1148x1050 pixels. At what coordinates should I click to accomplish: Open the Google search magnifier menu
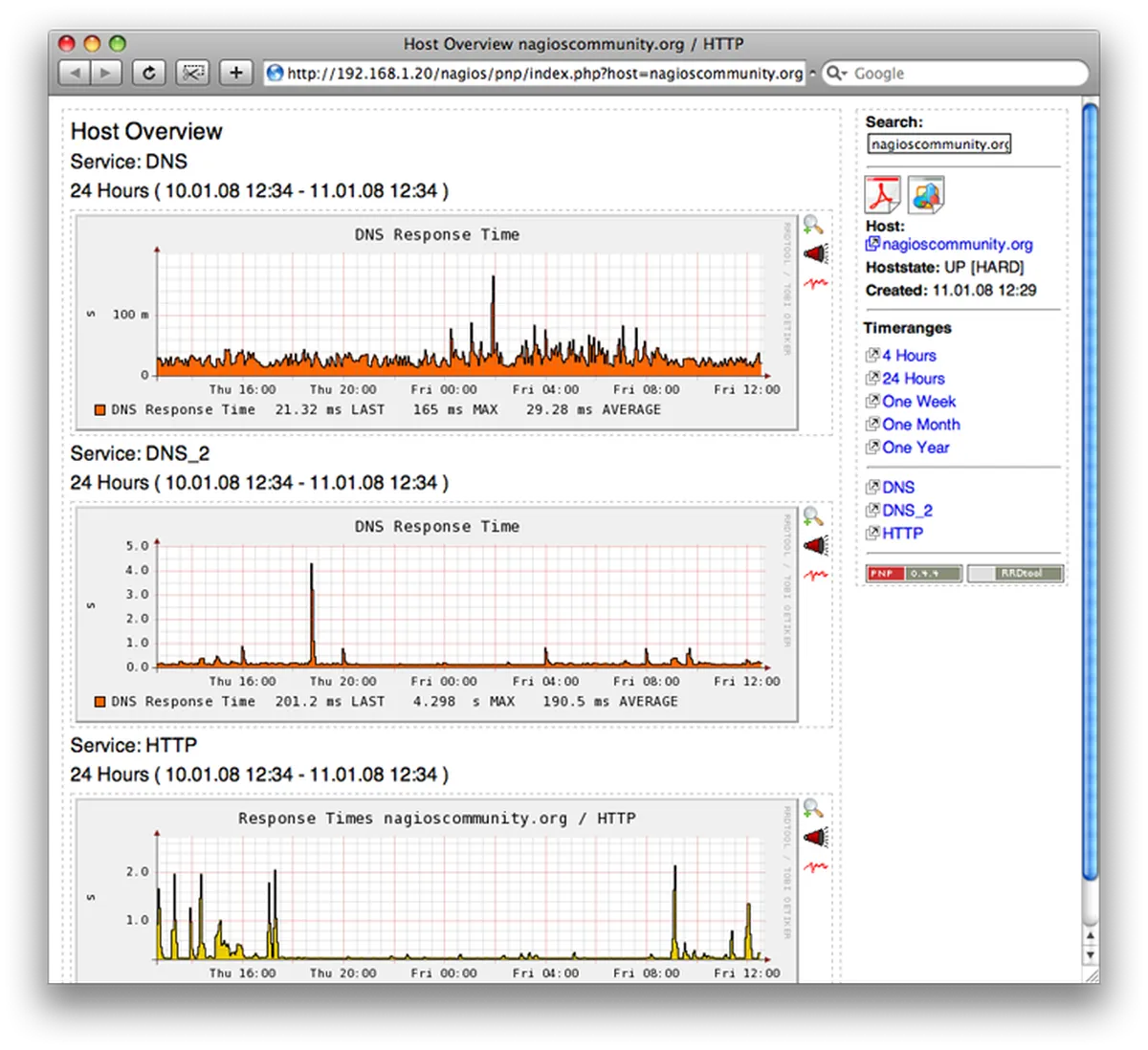pyautogui.click(x=836, y=73)
